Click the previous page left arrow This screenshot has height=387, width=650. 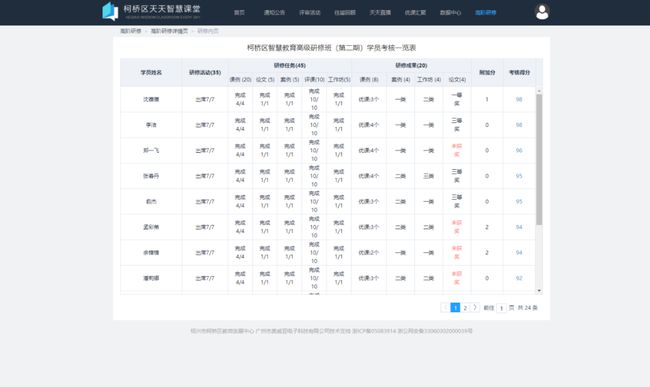click(x=445, y=307)
